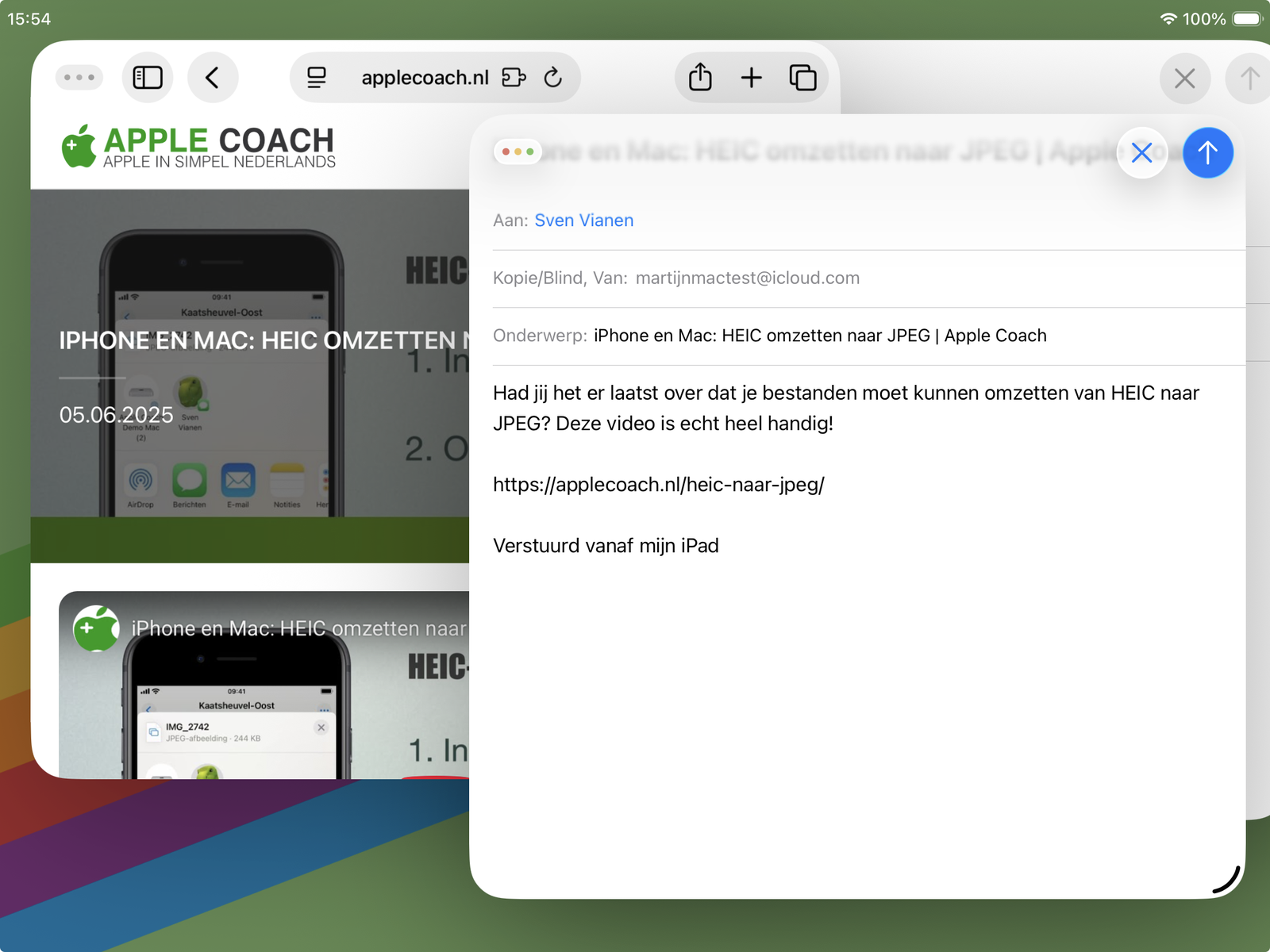
Task: Go back to the previous page in Safari
Action: point(212,78)
